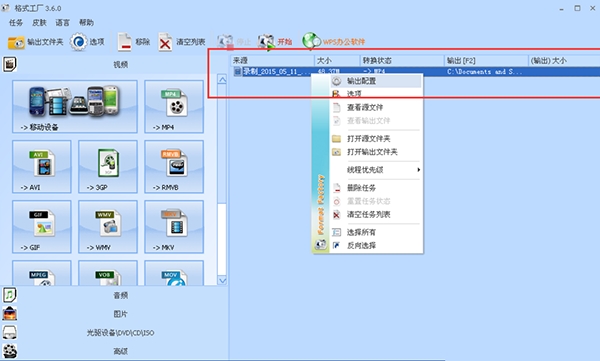The height and width of the screenshot is (361, 600).
Task: Click 清空列表 red X icon
Action: point(165,42)
